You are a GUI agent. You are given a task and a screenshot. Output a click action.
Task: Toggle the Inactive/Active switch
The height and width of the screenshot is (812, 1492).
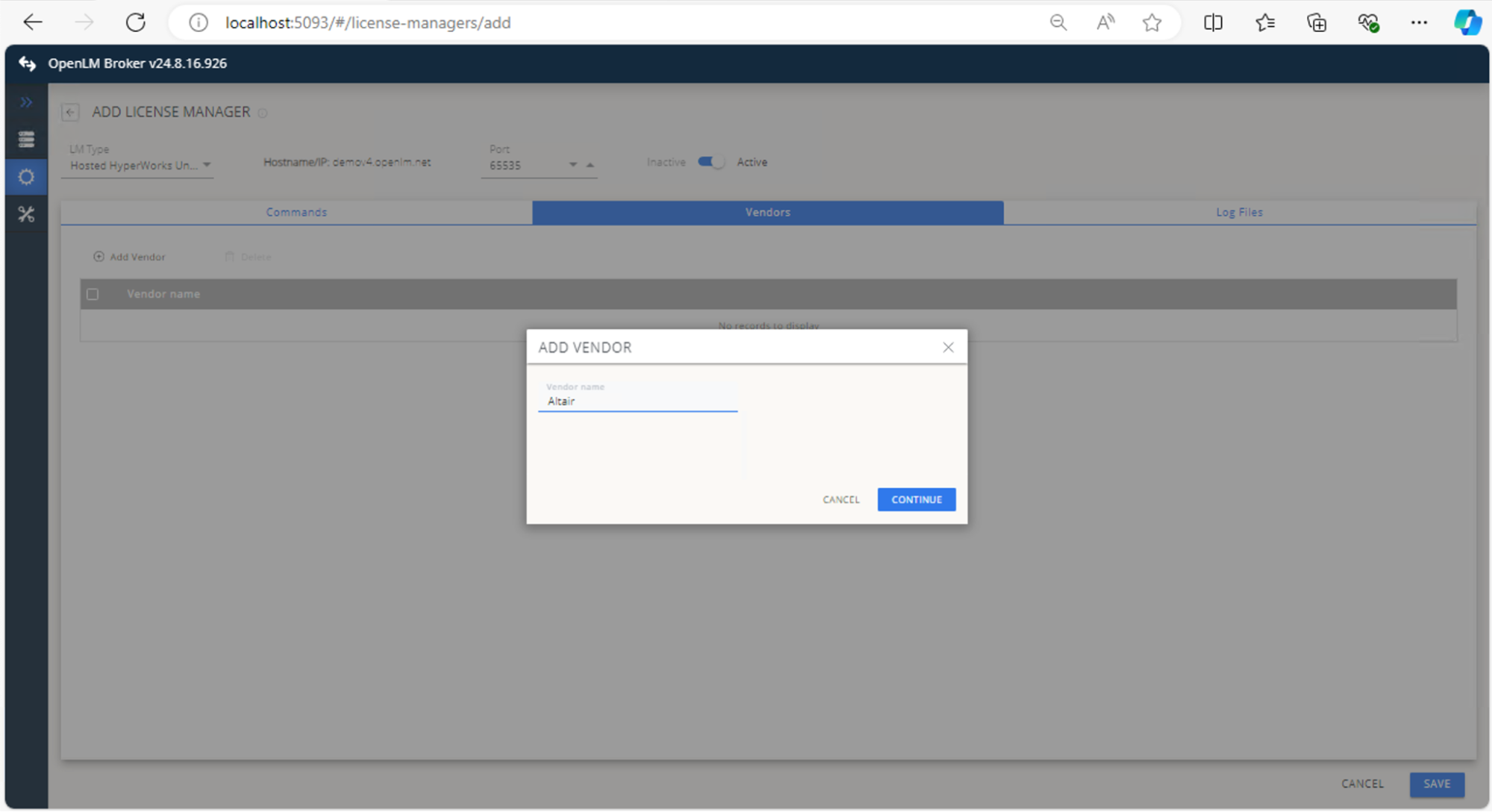point(711,162)
